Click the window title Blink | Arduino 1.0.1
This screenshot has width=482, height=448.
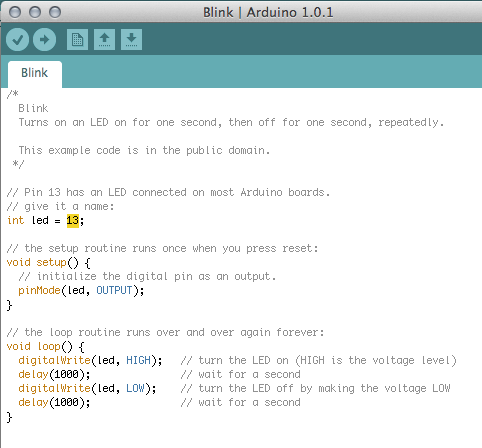click(268, 13)
